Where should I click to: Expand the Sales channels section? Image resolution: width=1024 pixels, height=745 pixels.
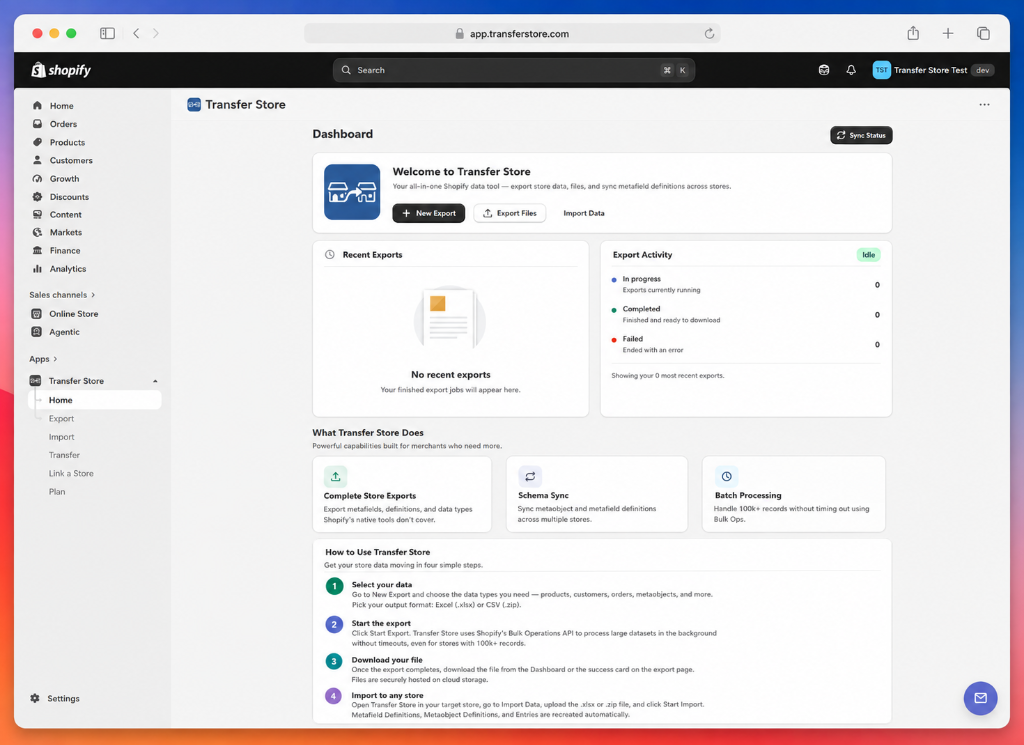(x=62, y=295)
